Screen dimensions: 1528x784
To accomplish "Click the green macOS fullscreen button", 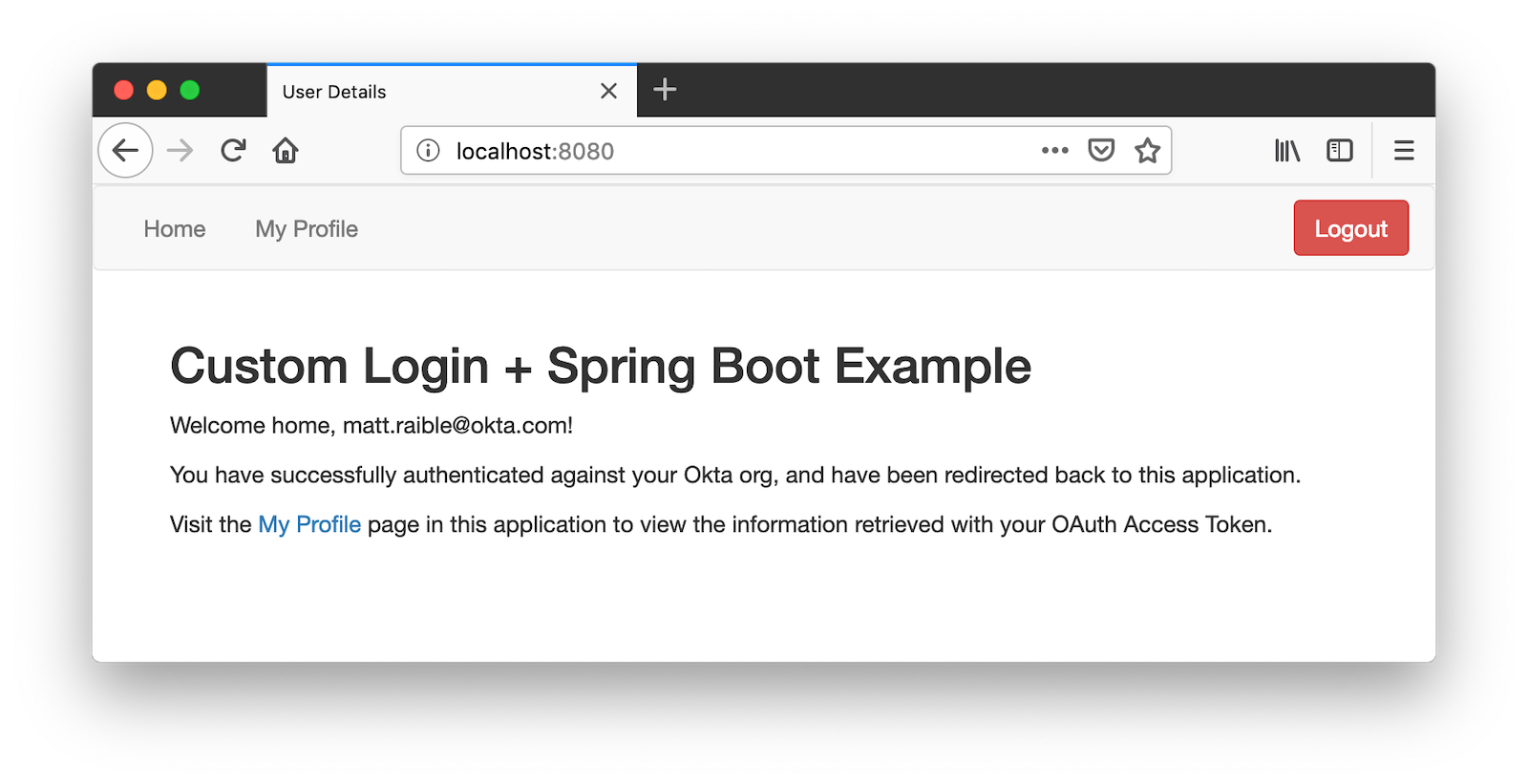I will (190, 90).
